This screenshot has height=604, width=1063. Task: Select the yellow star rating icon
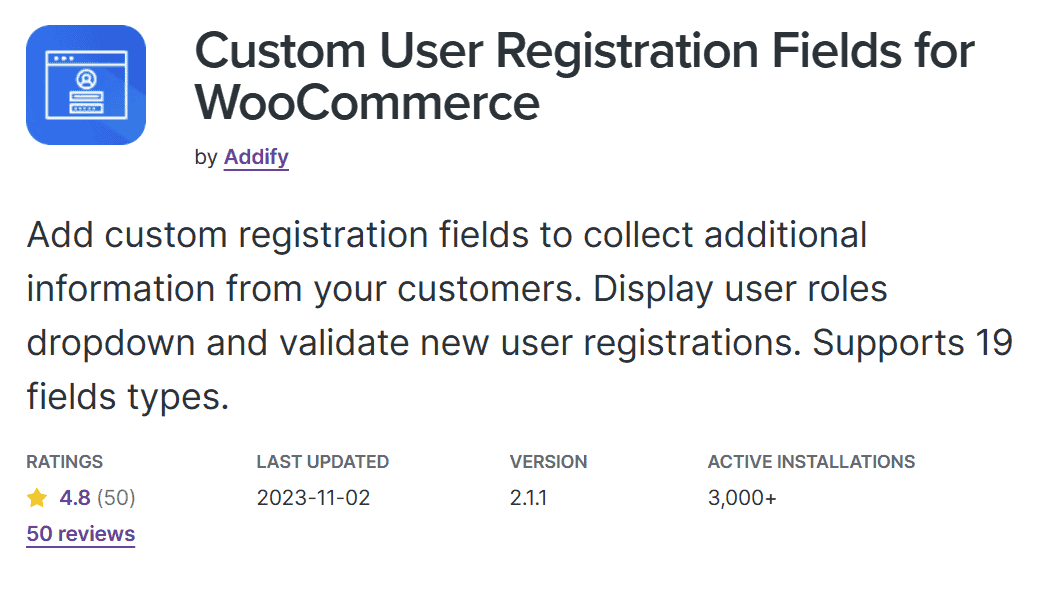pos(36,497)
